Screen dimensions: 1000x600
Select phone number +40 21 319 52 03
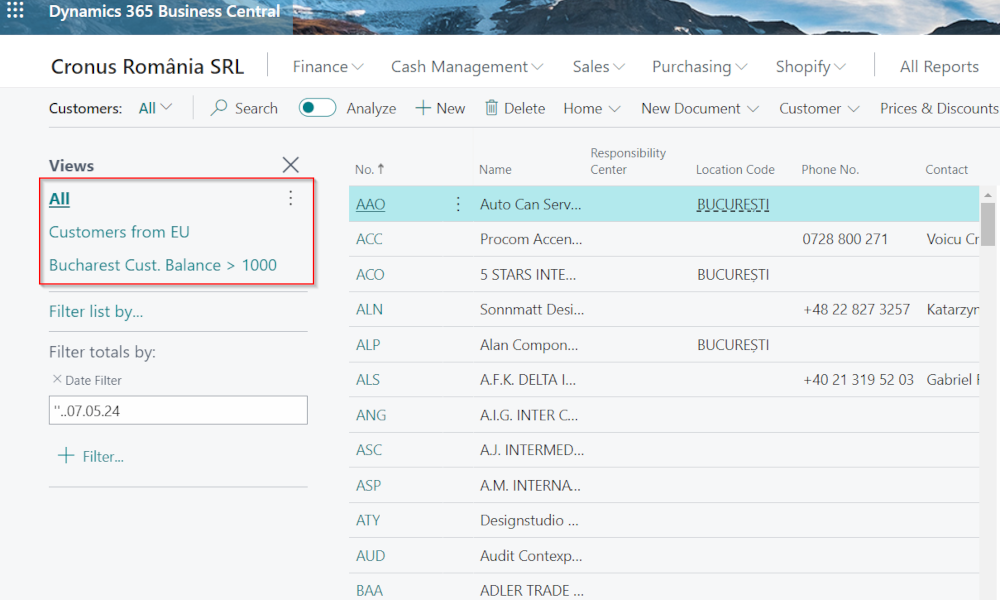tap(858, 380)
